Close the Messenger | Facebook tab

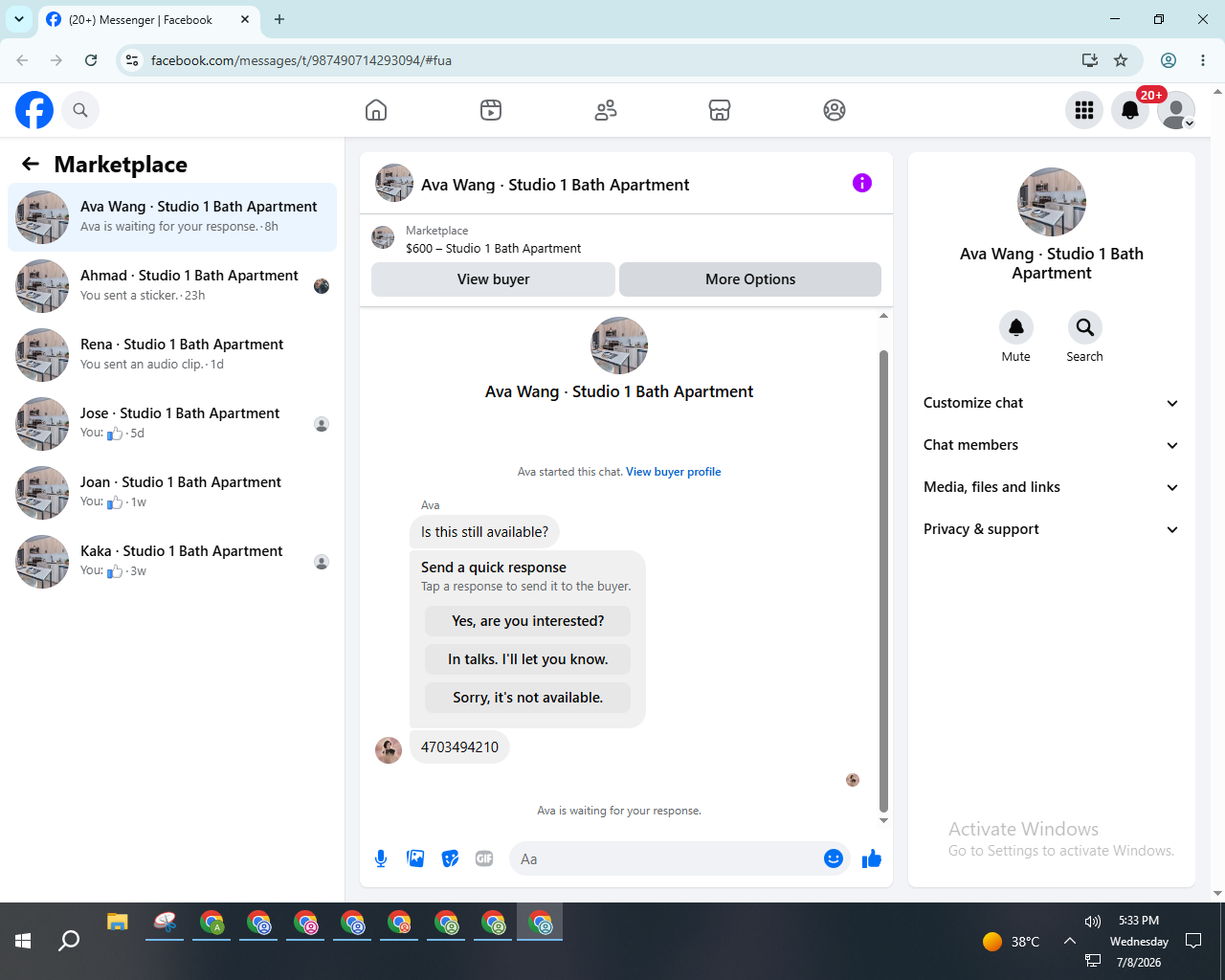[245, 19]
